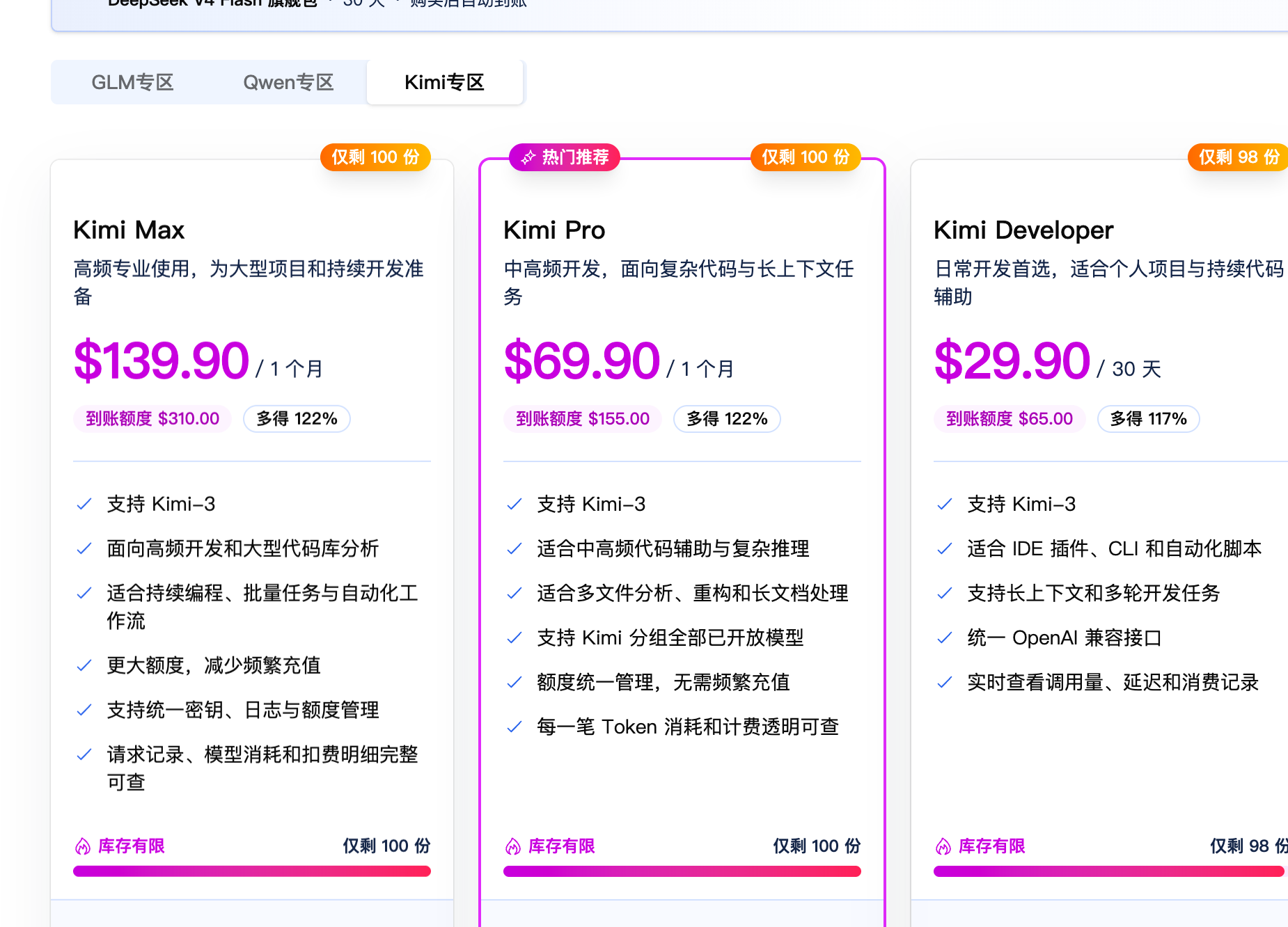Screen dimensions: 1288x927
Task: Click the 热门推荐 sparkle badge
Action: coord(565,157)
